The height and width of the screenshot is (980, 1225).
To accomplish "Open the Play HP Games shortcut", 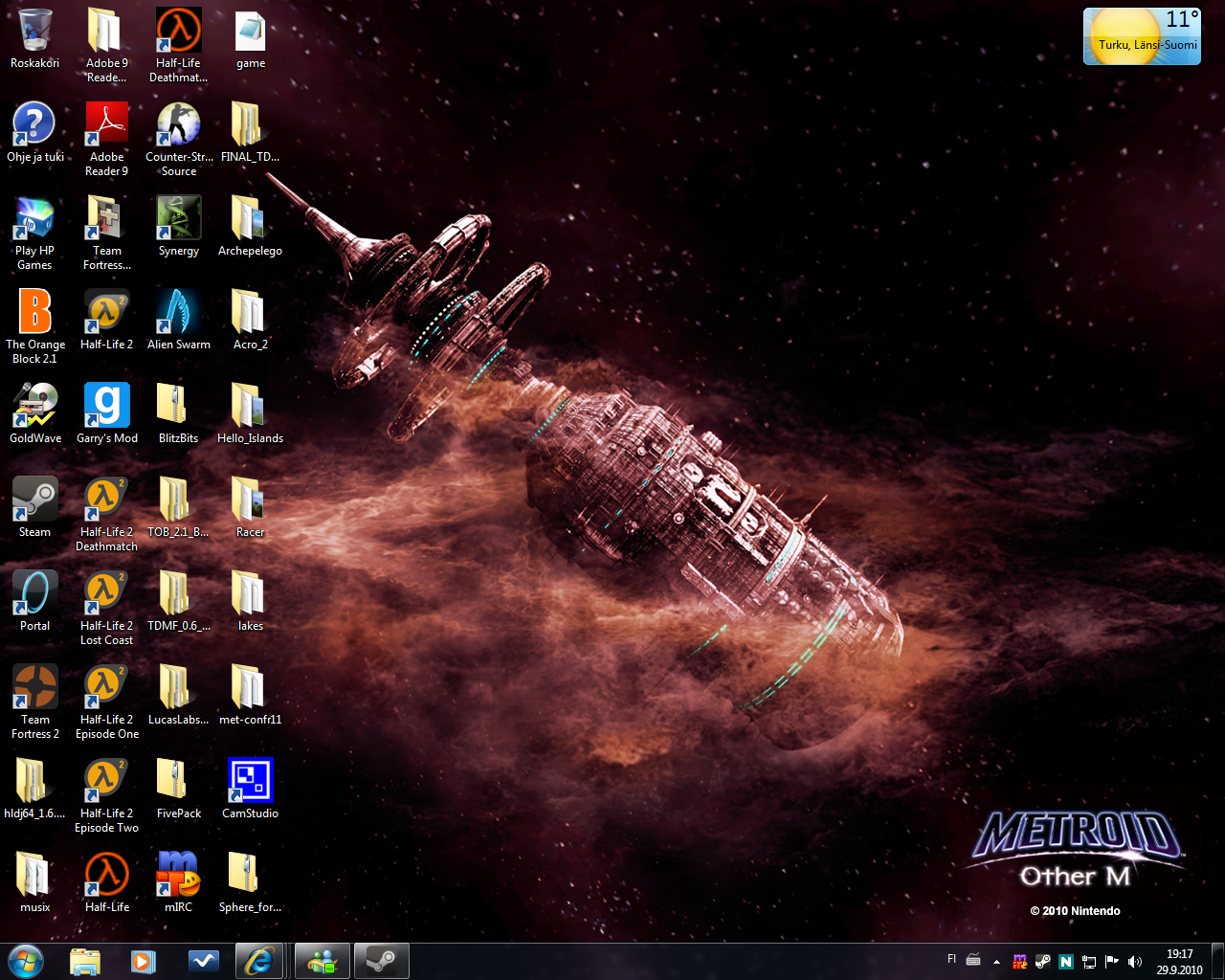I will (x=35, y=234).
